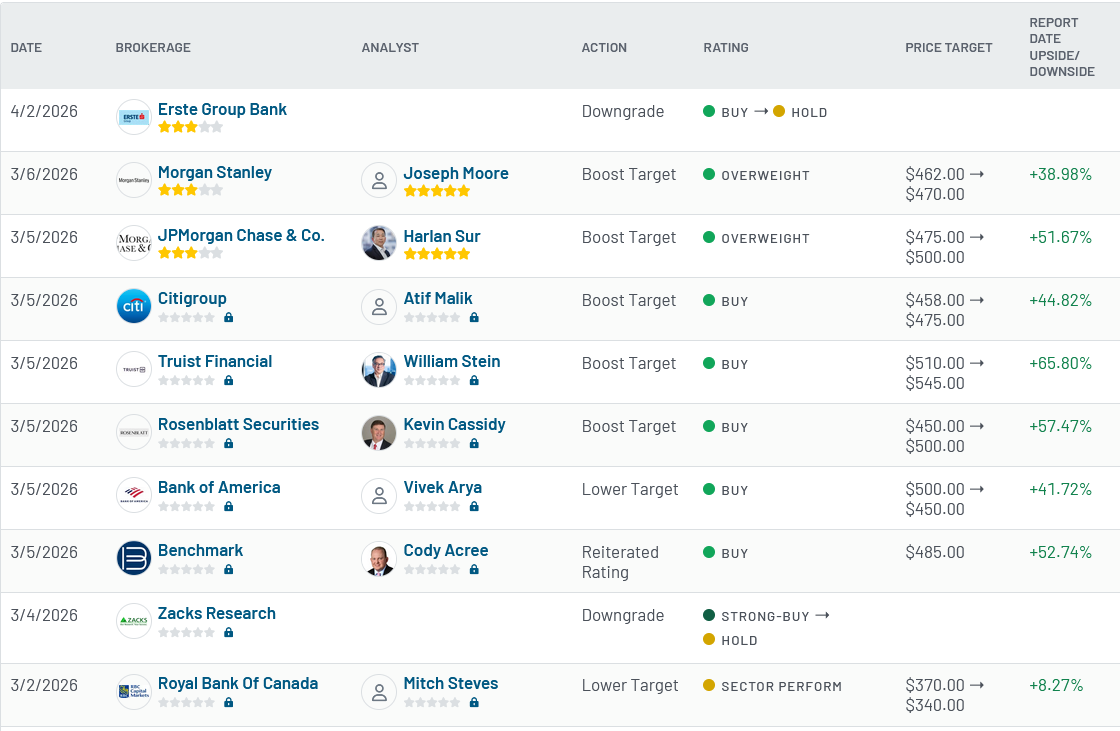Open the Benchmark brokerage link
This screenshot has height=731, width=1120.
[201, 550]
